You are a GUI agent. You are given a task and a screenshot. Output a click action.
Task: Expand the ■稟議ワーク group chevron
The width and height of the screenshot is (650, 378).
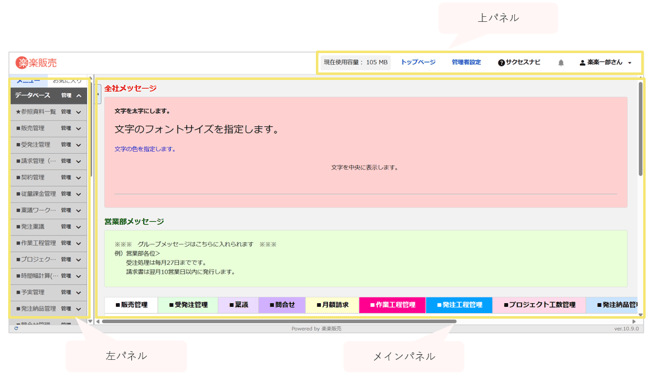pyautogui.click(x=79, y=211)
